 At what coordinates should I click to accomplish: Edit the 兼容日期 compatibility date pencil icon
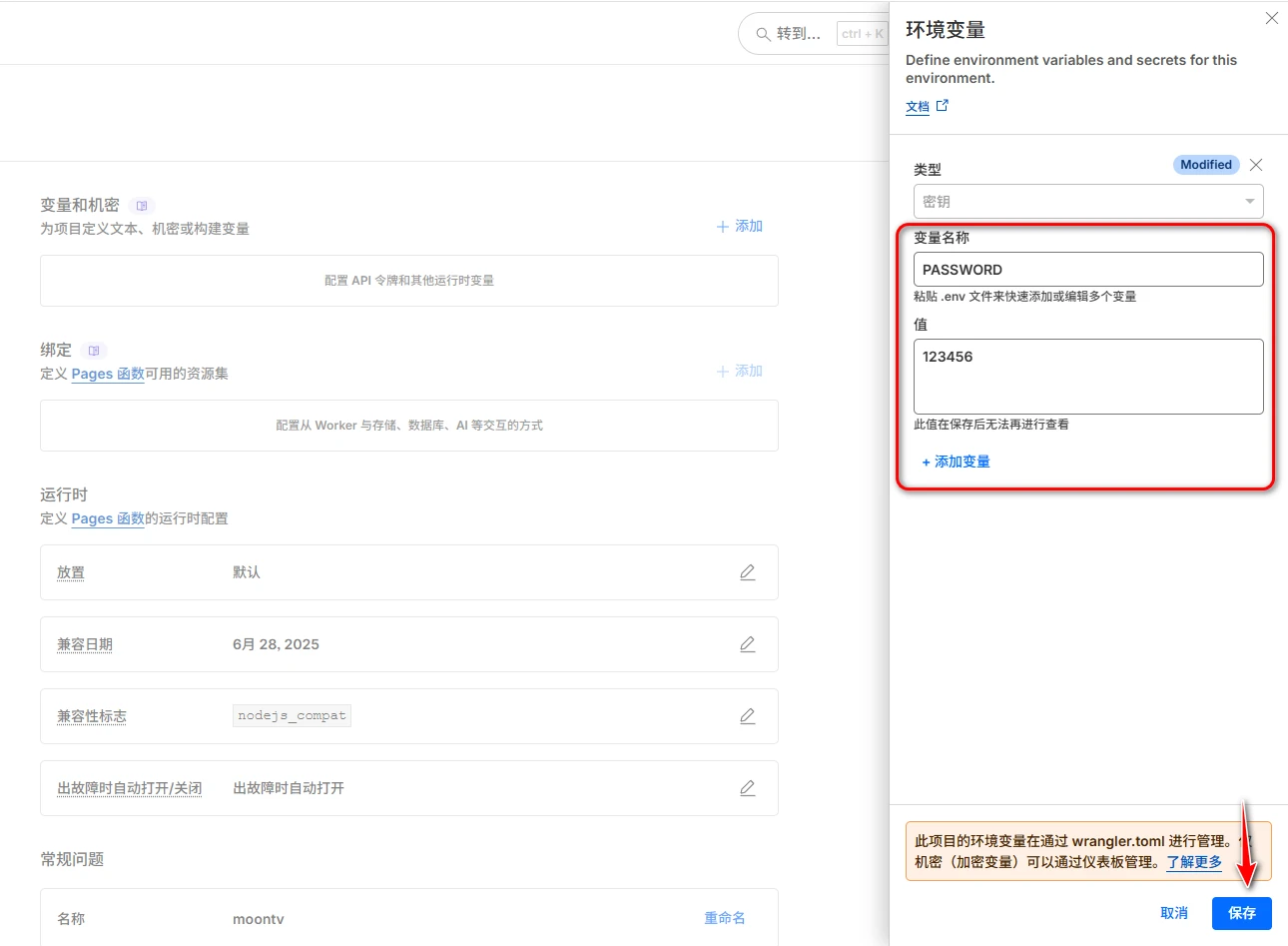point(747,644)
